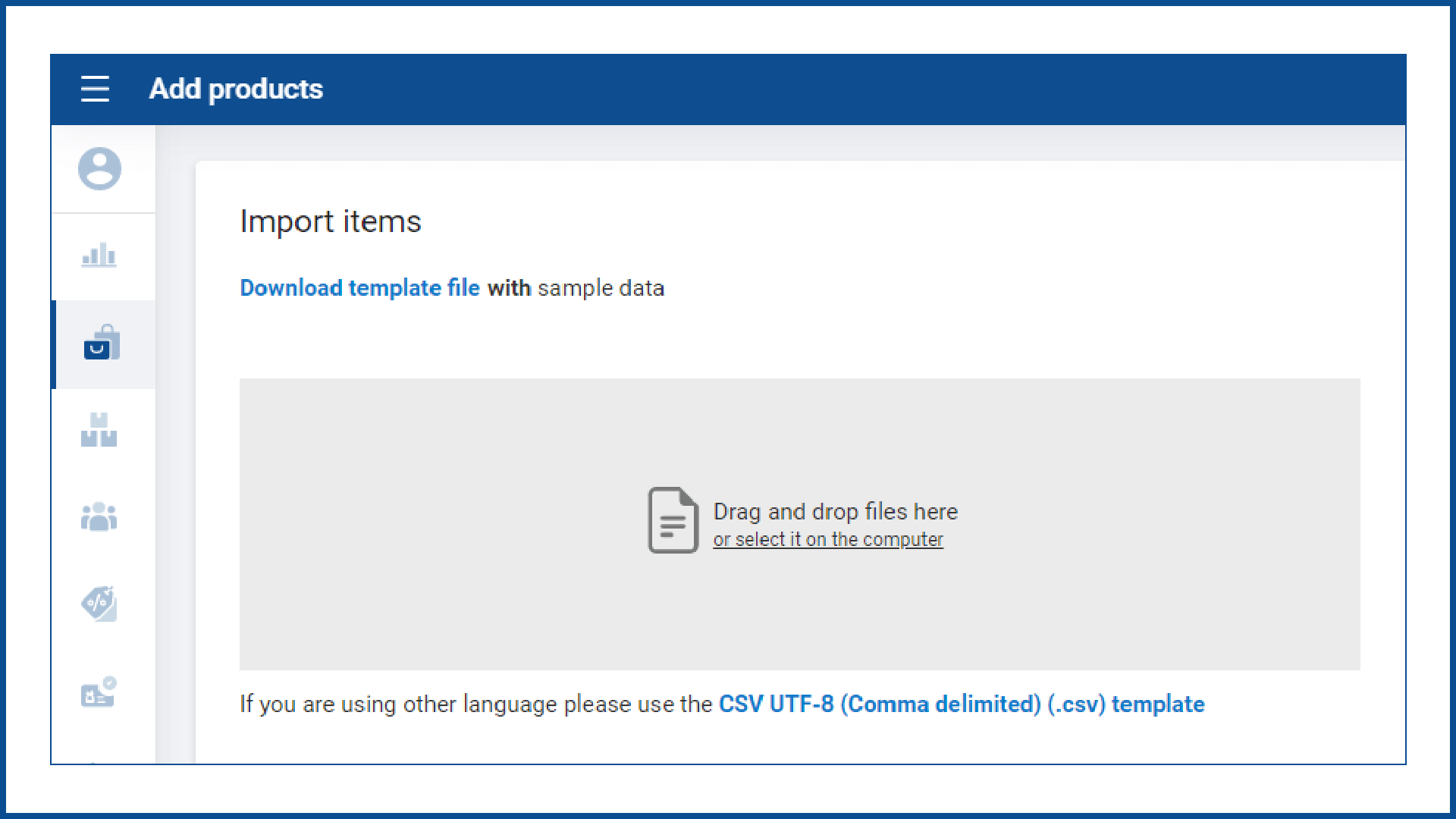Open the bar chart analytics section

pyautogui.click(x=99, y=256)
